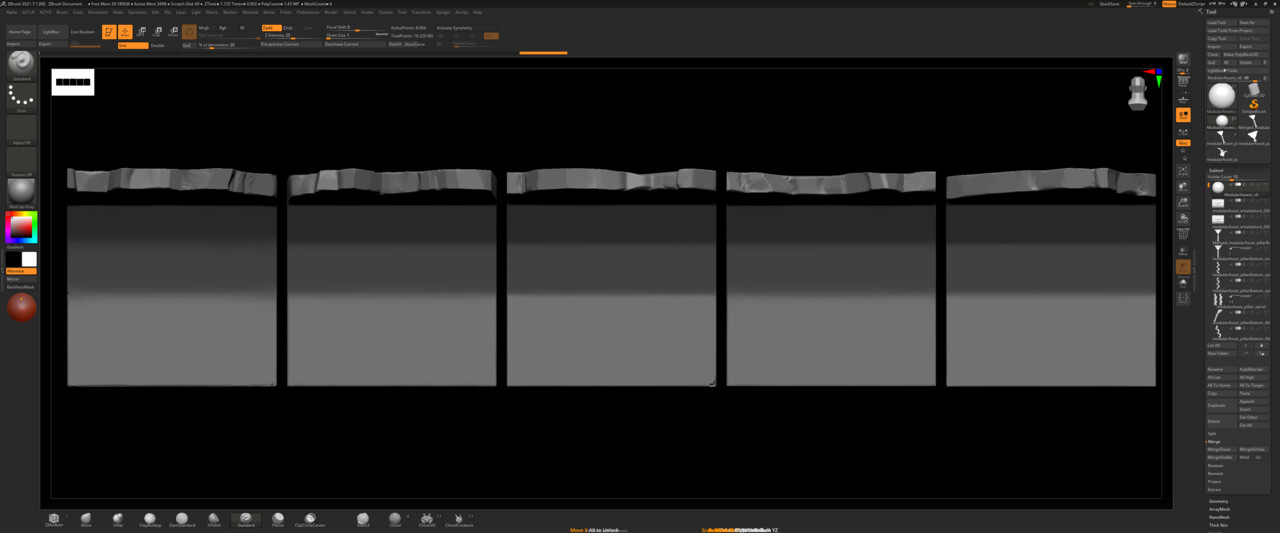Click Decimate Current button
Screen dimensions: 1280x533
tap(354, 44)
